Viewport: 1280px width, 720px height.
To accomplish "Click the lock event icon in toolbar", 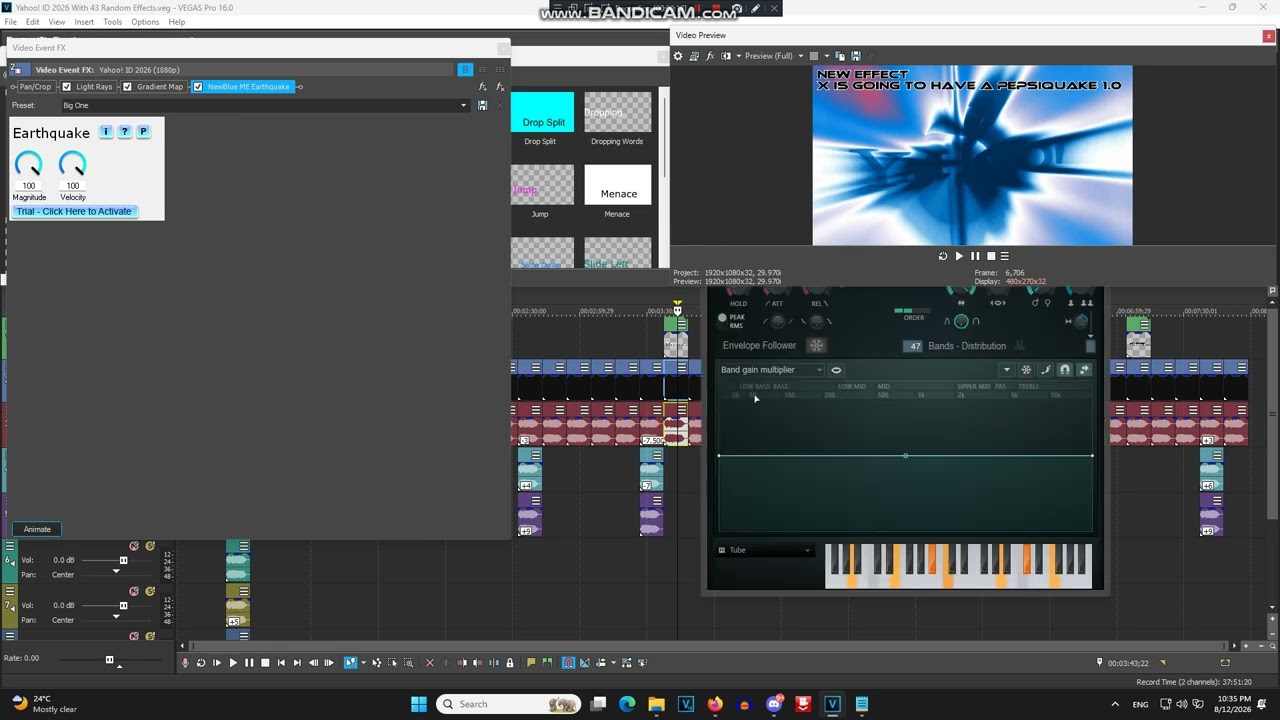I will pos(509,663).
